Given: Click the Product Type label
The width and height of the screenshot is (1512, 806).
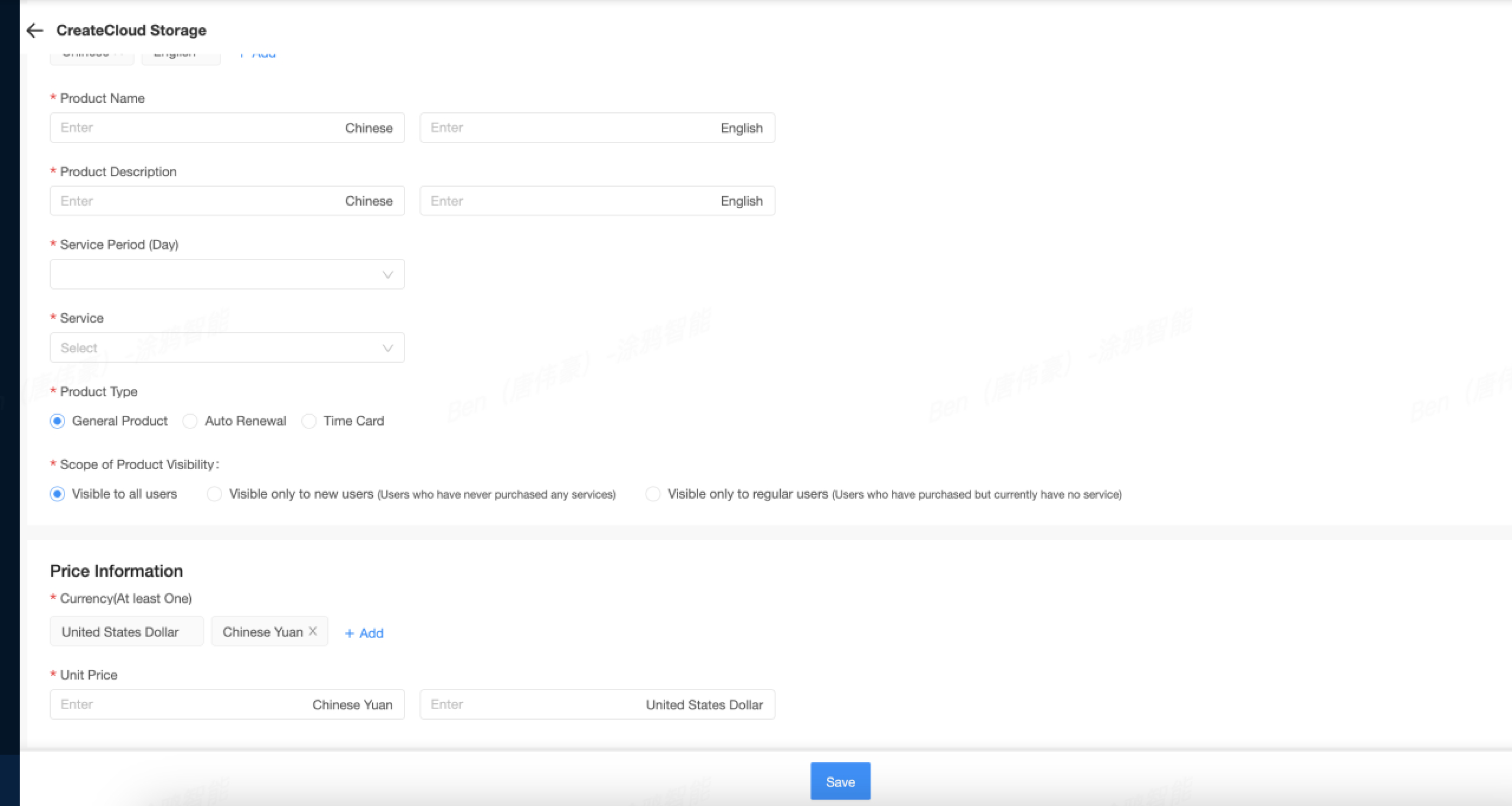Looking at the screenshot, I should pyautogui.click(x=99, y=391).
